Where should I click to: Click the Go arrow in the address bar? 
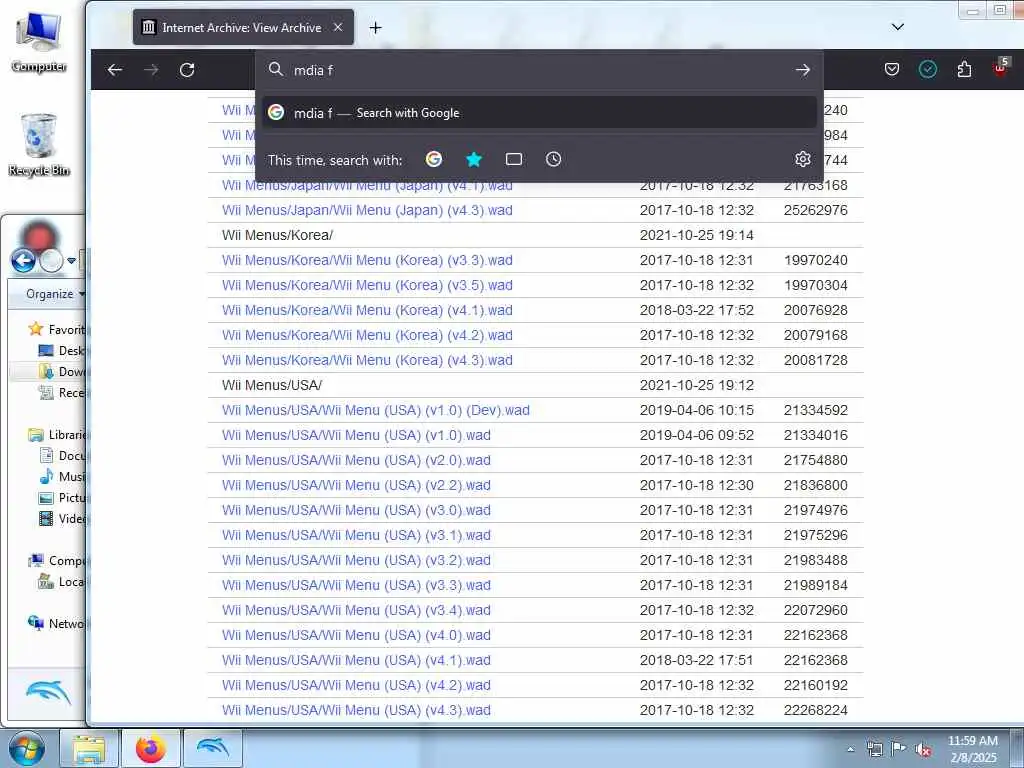(x=803, y=70)
